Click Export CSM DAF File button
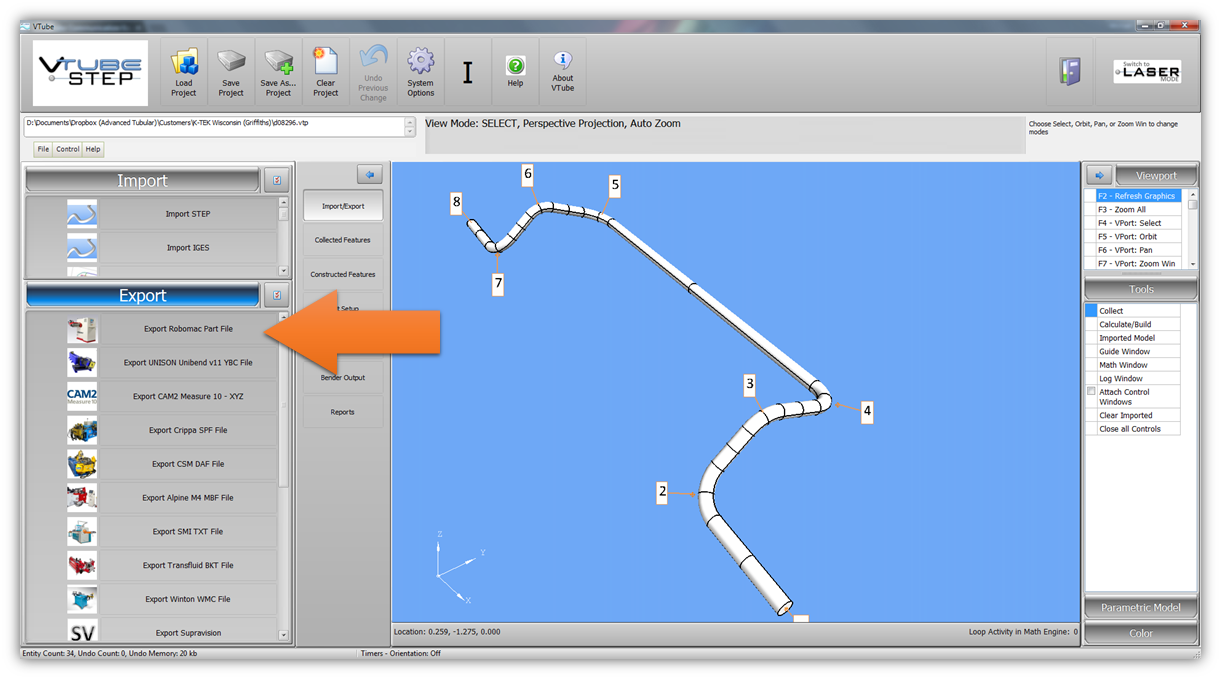 tap(188, 464)
